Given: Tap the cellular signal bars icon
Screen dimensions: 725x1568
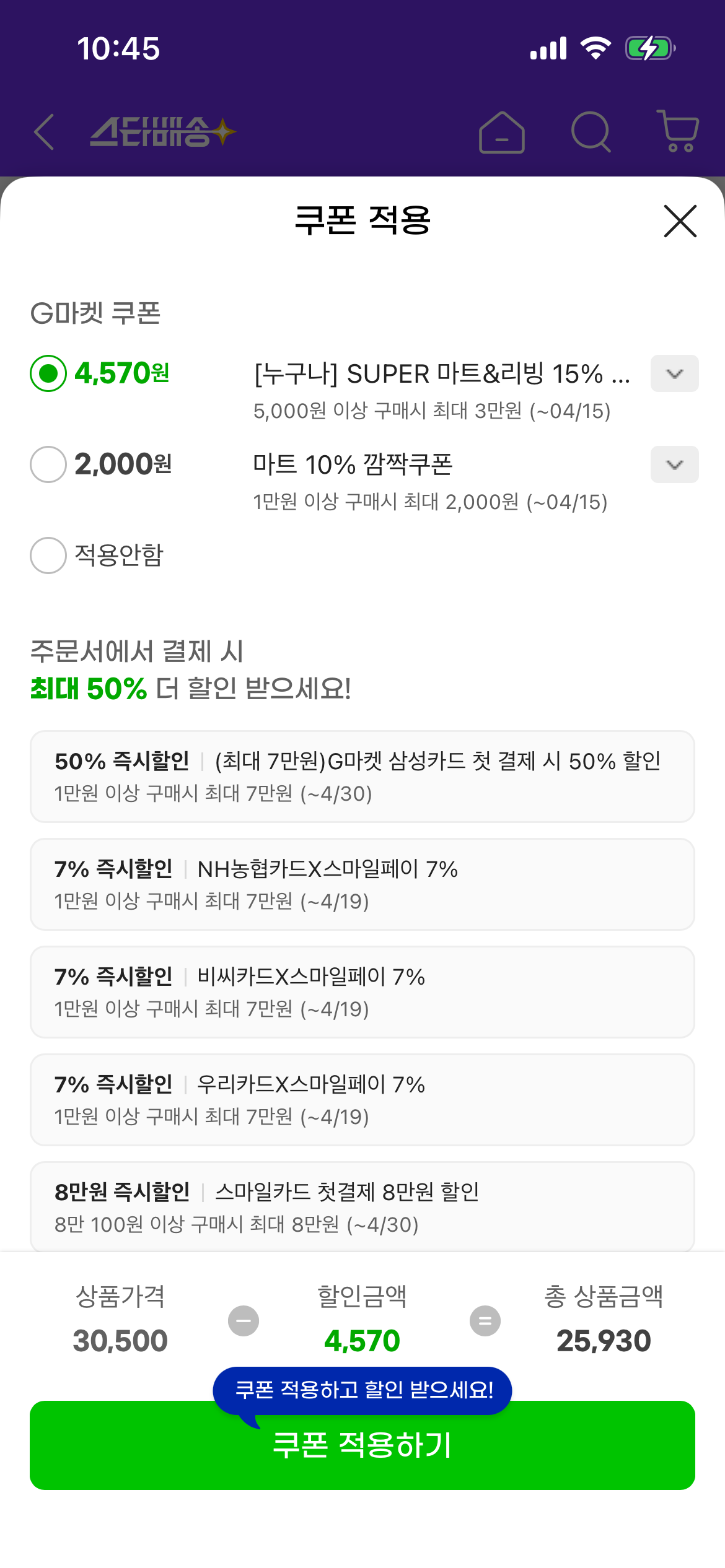Looking at the screenshot, I should pos(548,48).
